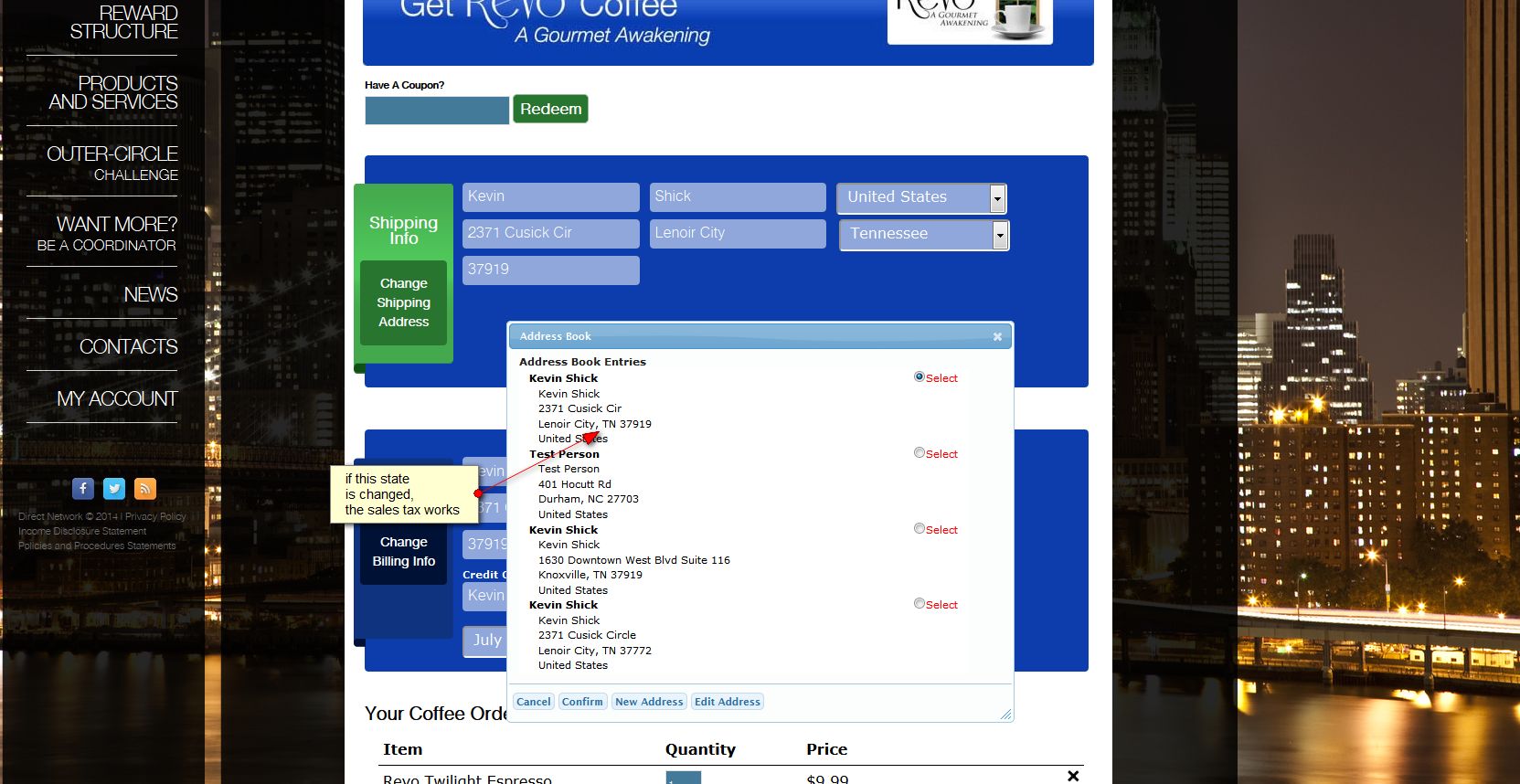Click the Espresso quantity input field
The height and width of the screenshot is (784, 1520).
click(683, 778)
